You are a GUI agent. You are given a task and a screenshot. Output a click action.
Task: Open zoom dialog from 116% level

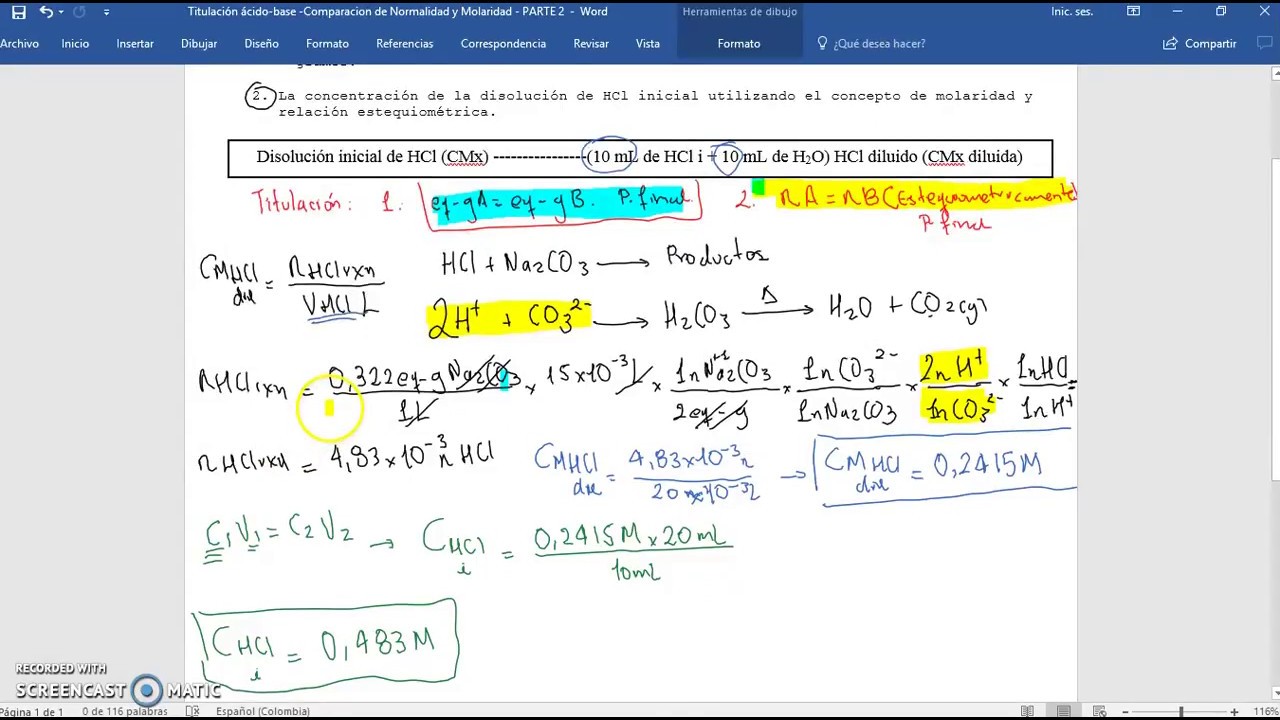[x=1265, y=712]
